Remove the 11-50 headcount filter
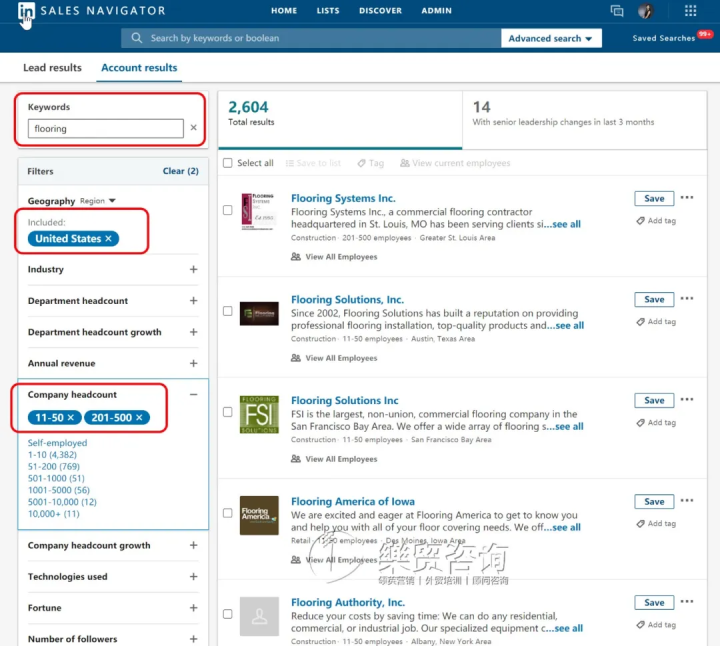This screenshot has width=720, height=646. (70, 417)
